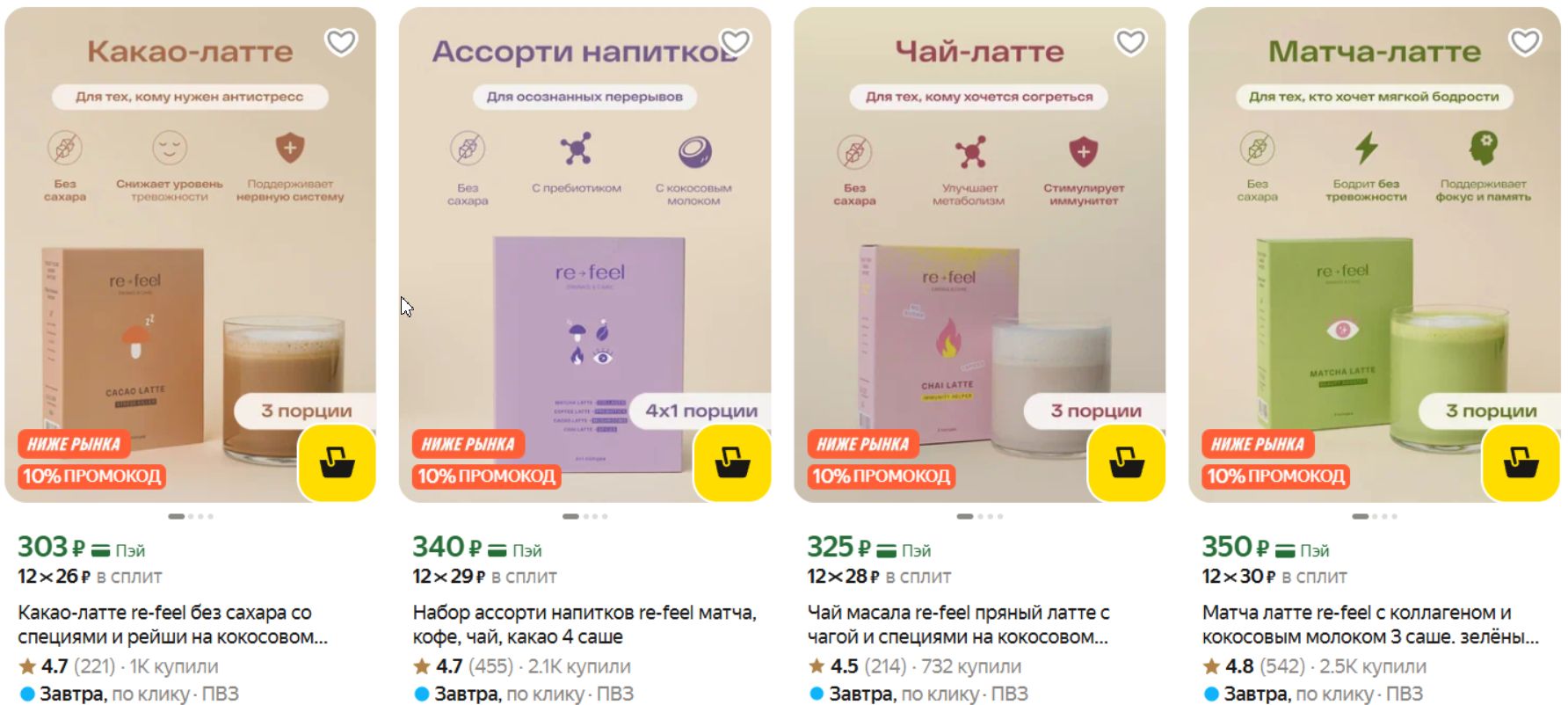Select carousel dots under Матча-латте image

click(1375, 516)
